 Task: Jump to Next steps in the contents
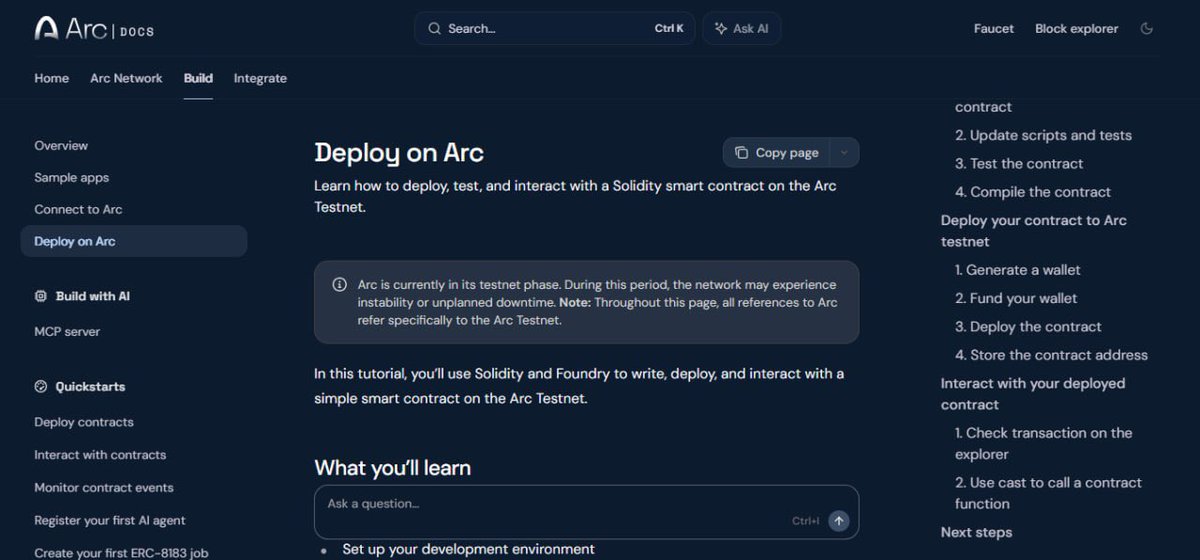tap(976, 533)
